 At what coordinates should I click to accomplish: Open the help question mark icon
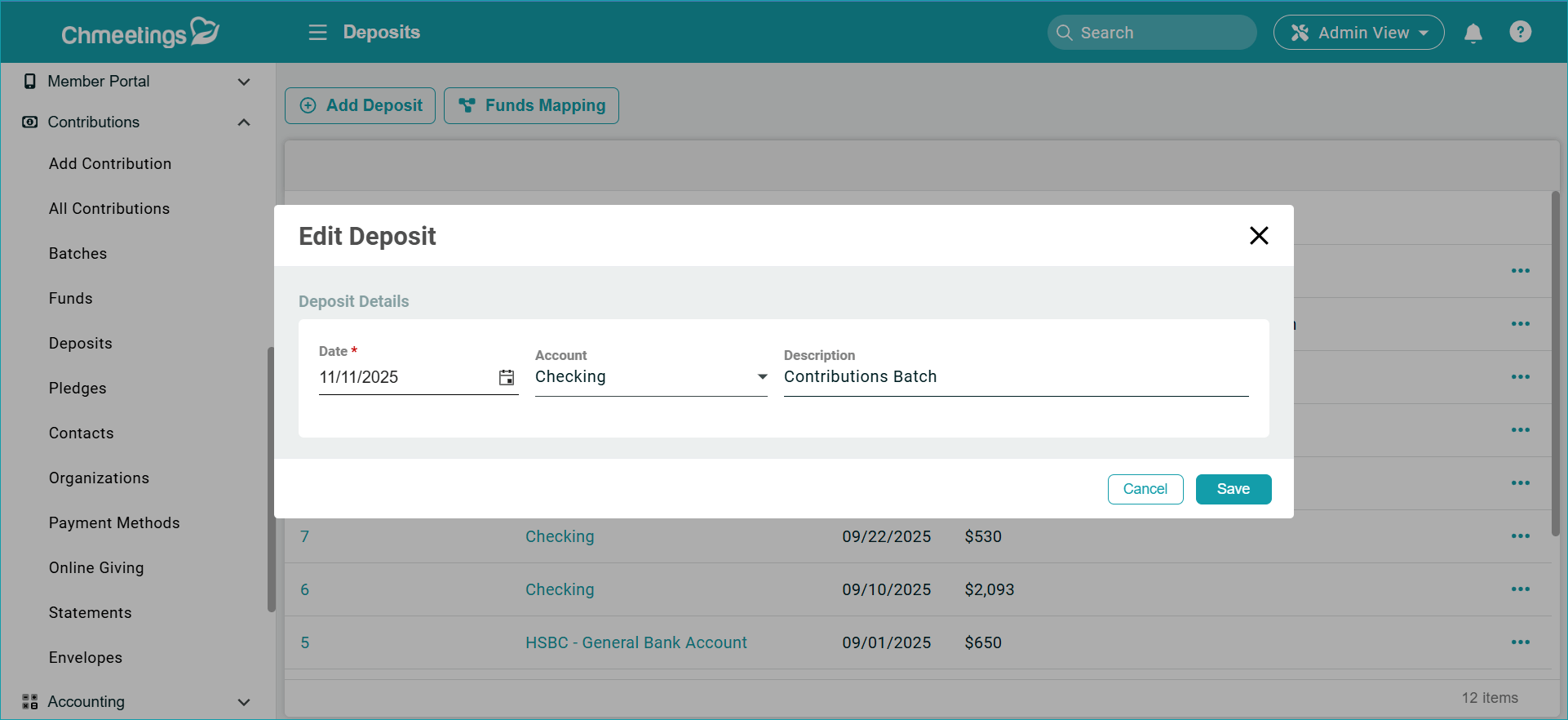point(1520,32)
